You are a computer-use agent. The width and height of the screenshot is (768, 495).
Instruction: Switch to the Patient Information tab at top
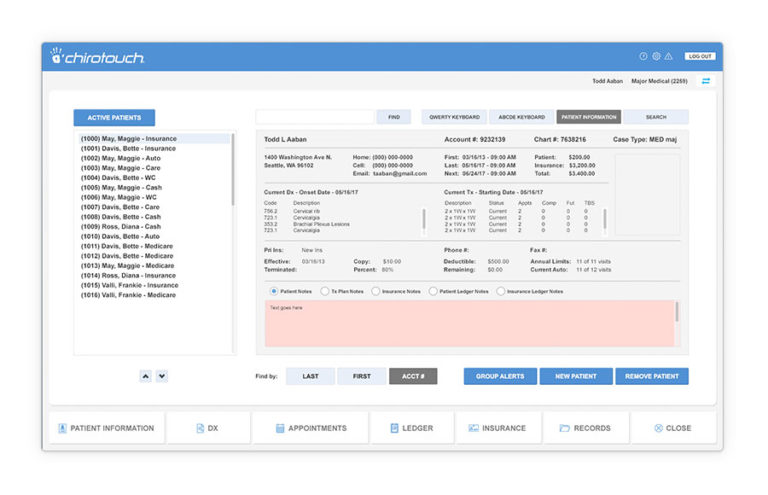click(588, 117)
